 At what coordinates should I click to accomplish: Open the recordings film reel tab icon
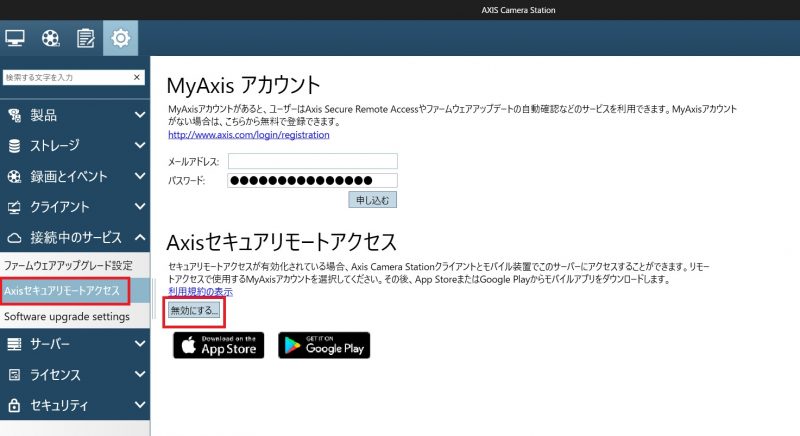(x=51, y=38)
